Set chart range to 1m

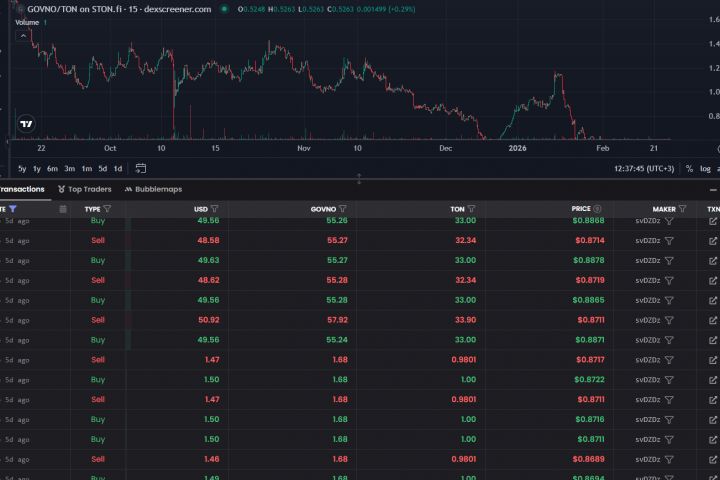(x=86, y=168)
